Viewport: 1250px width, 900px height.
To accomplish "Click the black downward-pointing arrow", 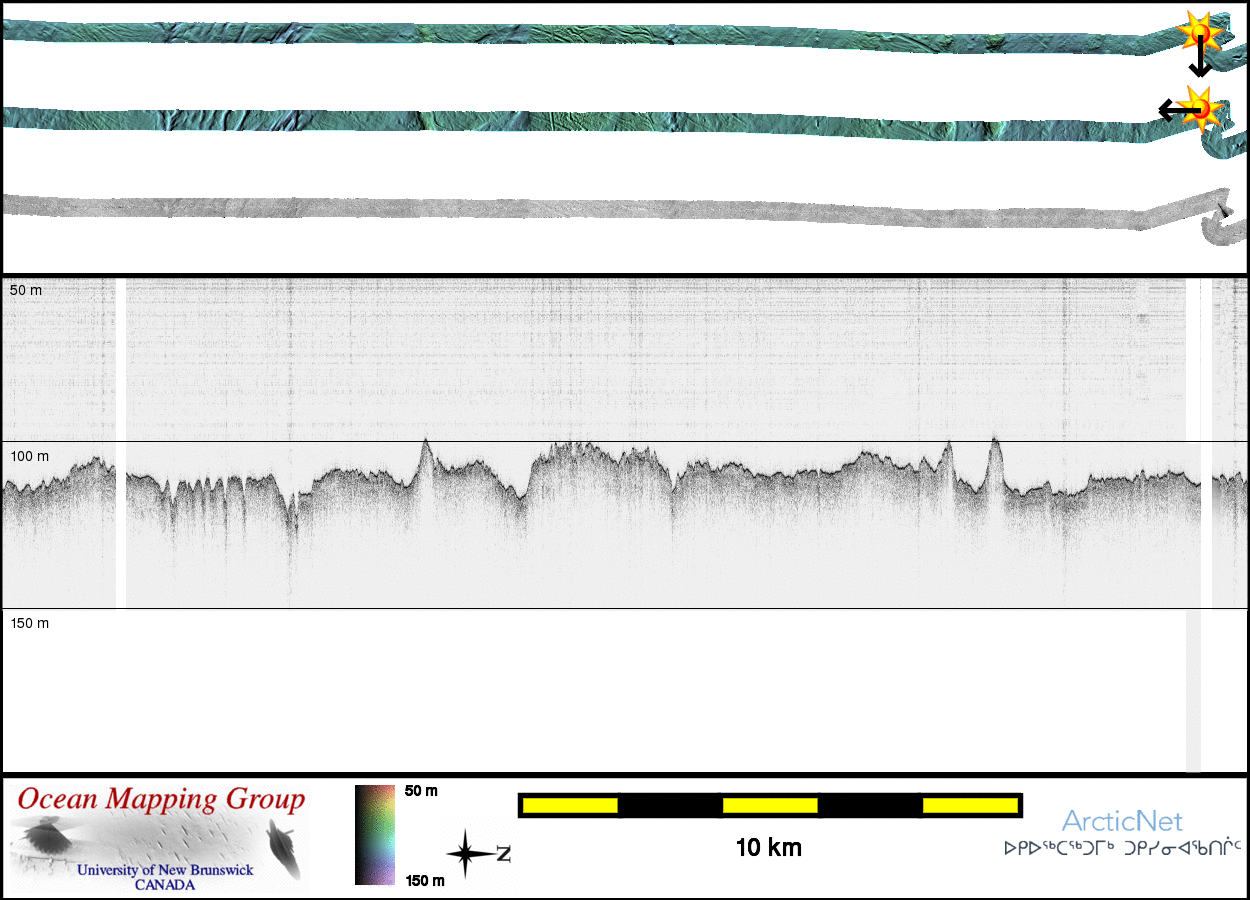I will (1200, 62).
